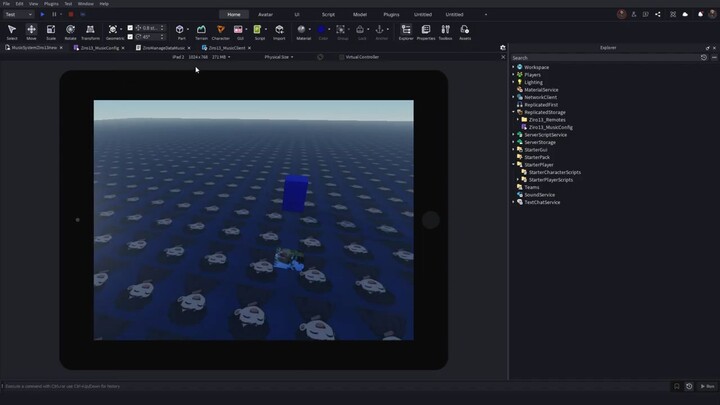
Task: Toggle the move snap checkbox
Action: (130, 28)
